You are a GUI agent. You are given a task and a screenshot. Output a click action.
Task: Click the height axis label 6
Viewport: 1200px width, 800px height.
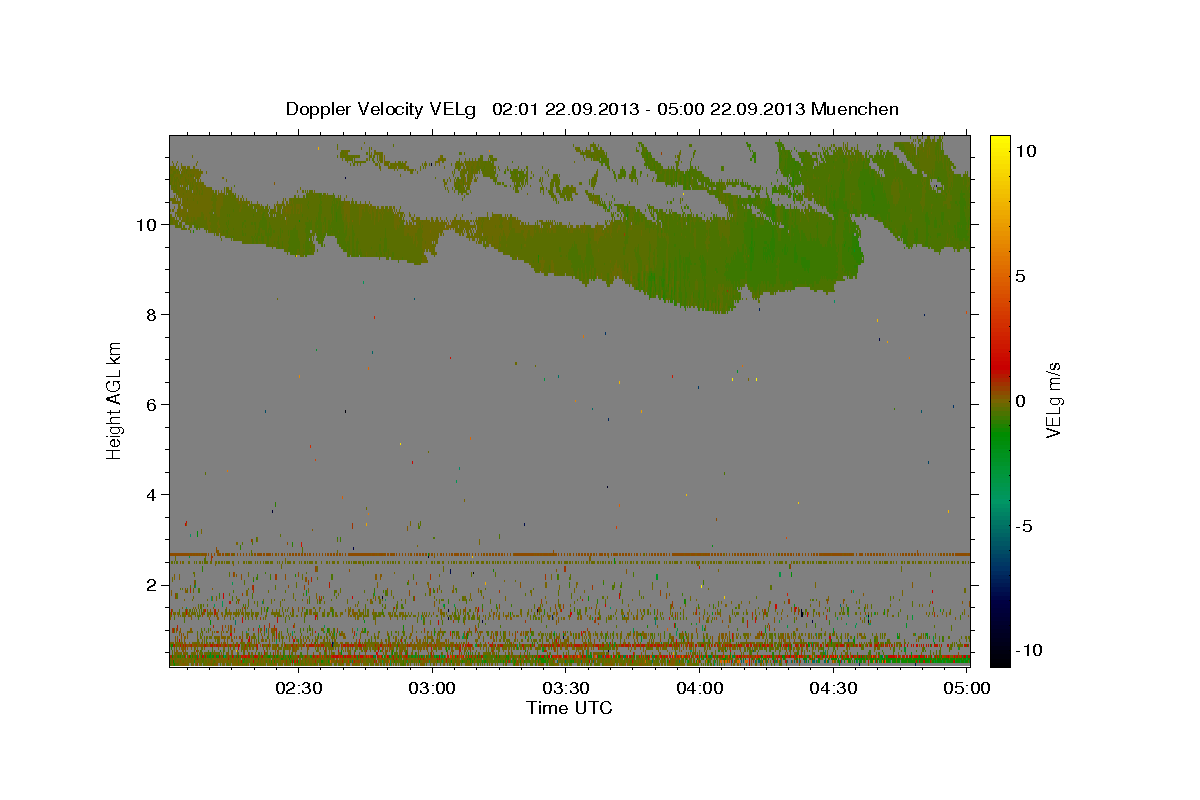(152, 405)
